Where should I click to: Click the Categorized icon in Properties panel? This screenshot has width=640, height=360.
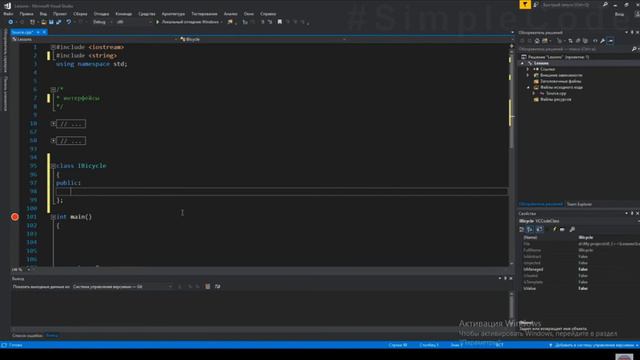pyautogui.click(x=522, y=229)
